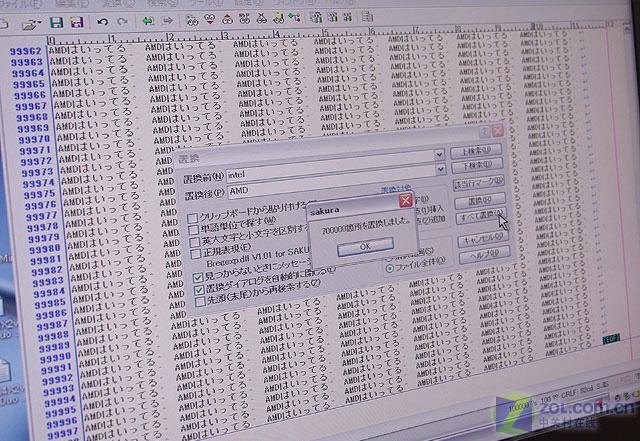Click the ヘルプ(H) button in Replace dialog

[x=484, y=255]
